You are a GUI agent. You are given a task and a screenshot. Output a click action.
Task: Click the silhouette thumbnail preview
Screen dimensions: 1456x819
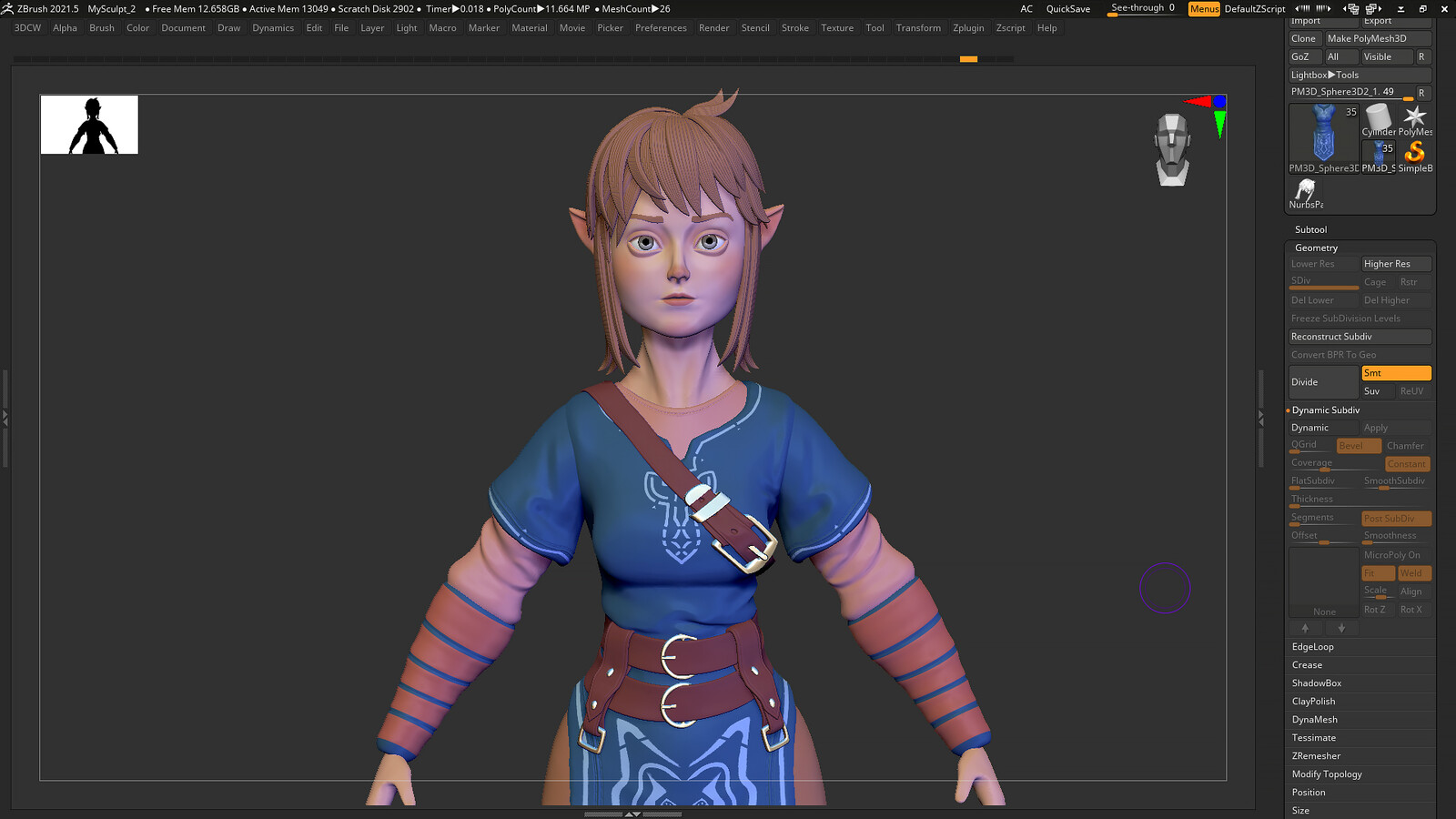(x=89, y=125)
